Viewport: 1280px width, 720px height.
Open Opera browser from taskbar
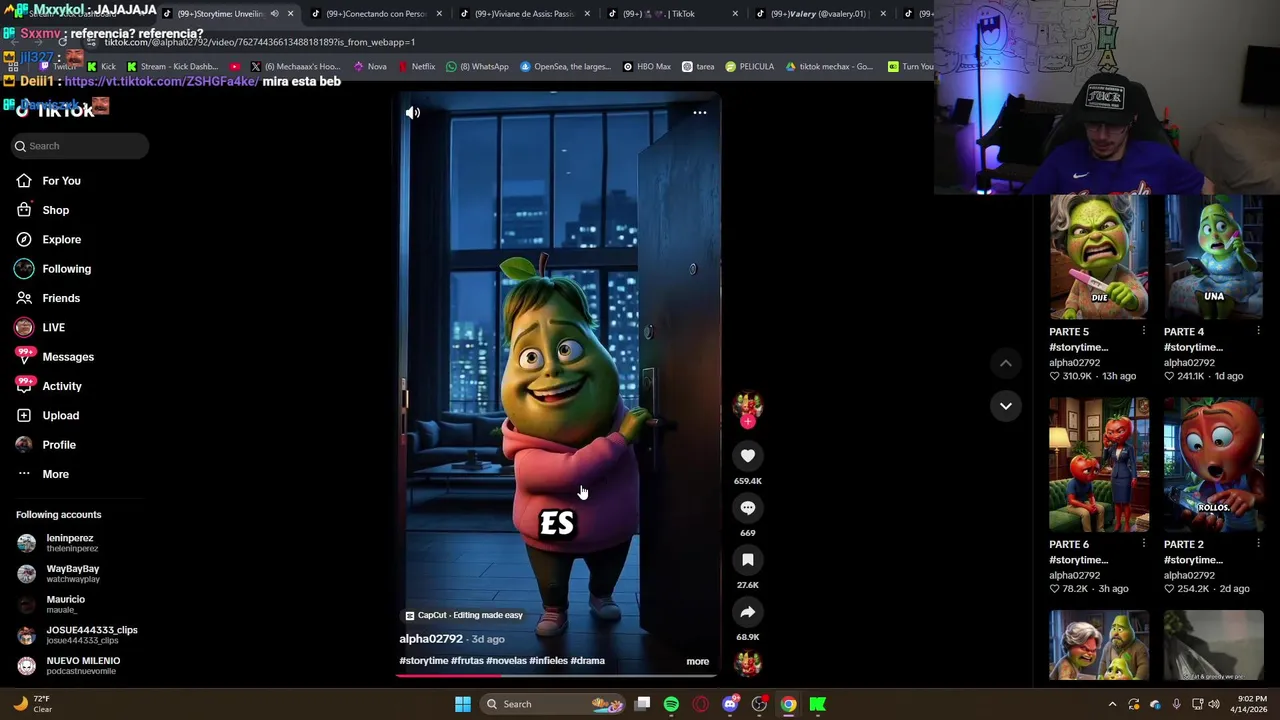(701, 704)
